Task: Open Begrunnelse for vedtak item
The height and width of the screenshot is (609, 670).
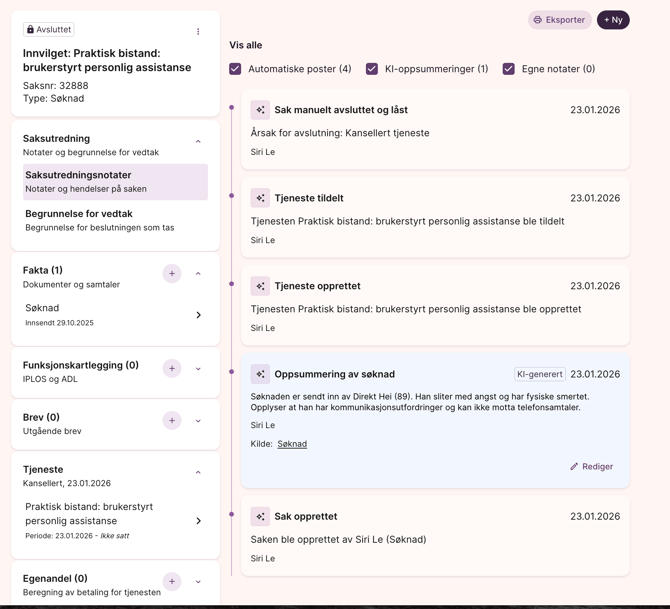Action: point(115,220)
